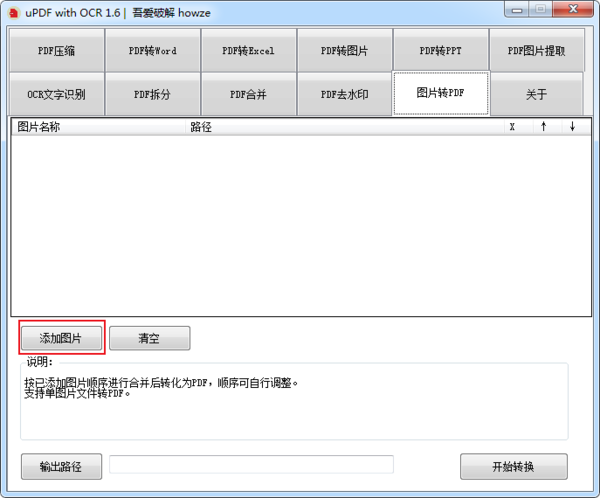Screen dimensions: 600x498
Task: Open the PDF图片提取 tab
Action: coord(537,51)
